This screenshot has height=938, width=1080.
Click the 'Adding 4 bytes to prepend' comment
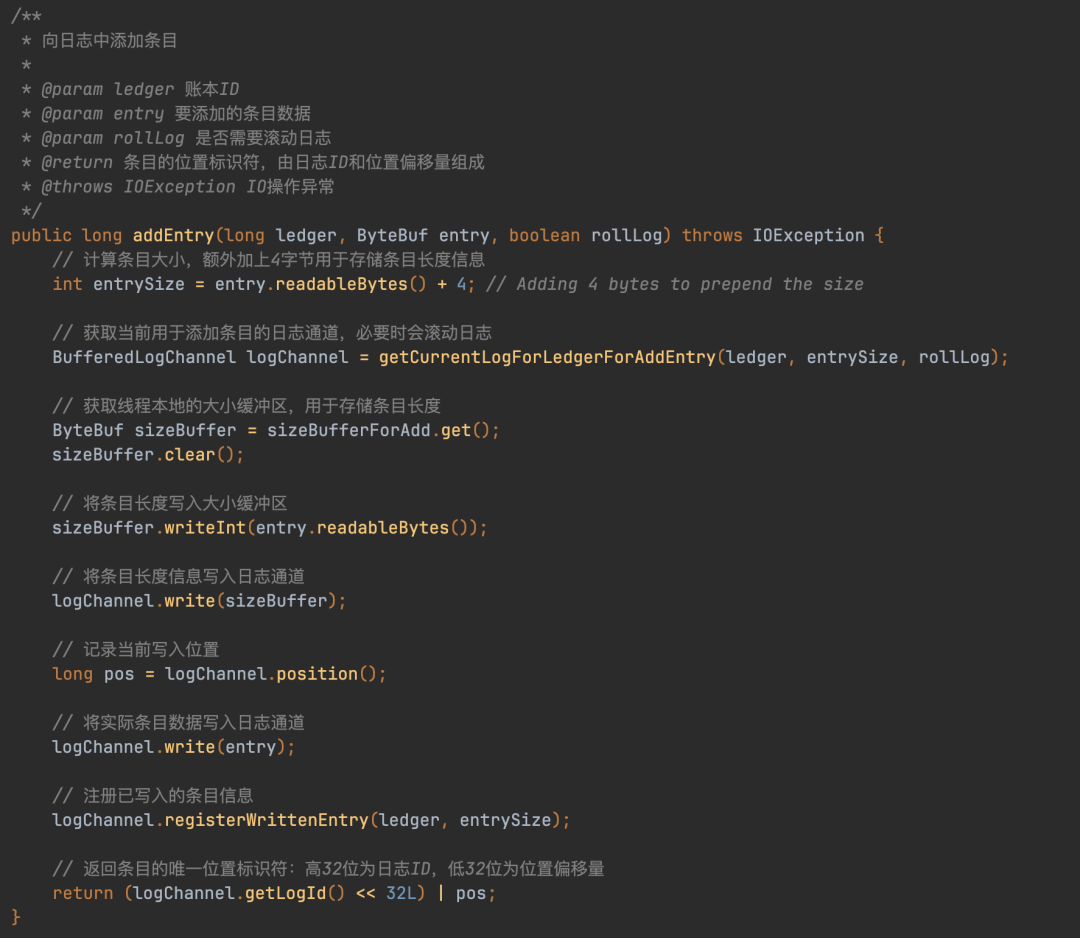coord(675,284)
